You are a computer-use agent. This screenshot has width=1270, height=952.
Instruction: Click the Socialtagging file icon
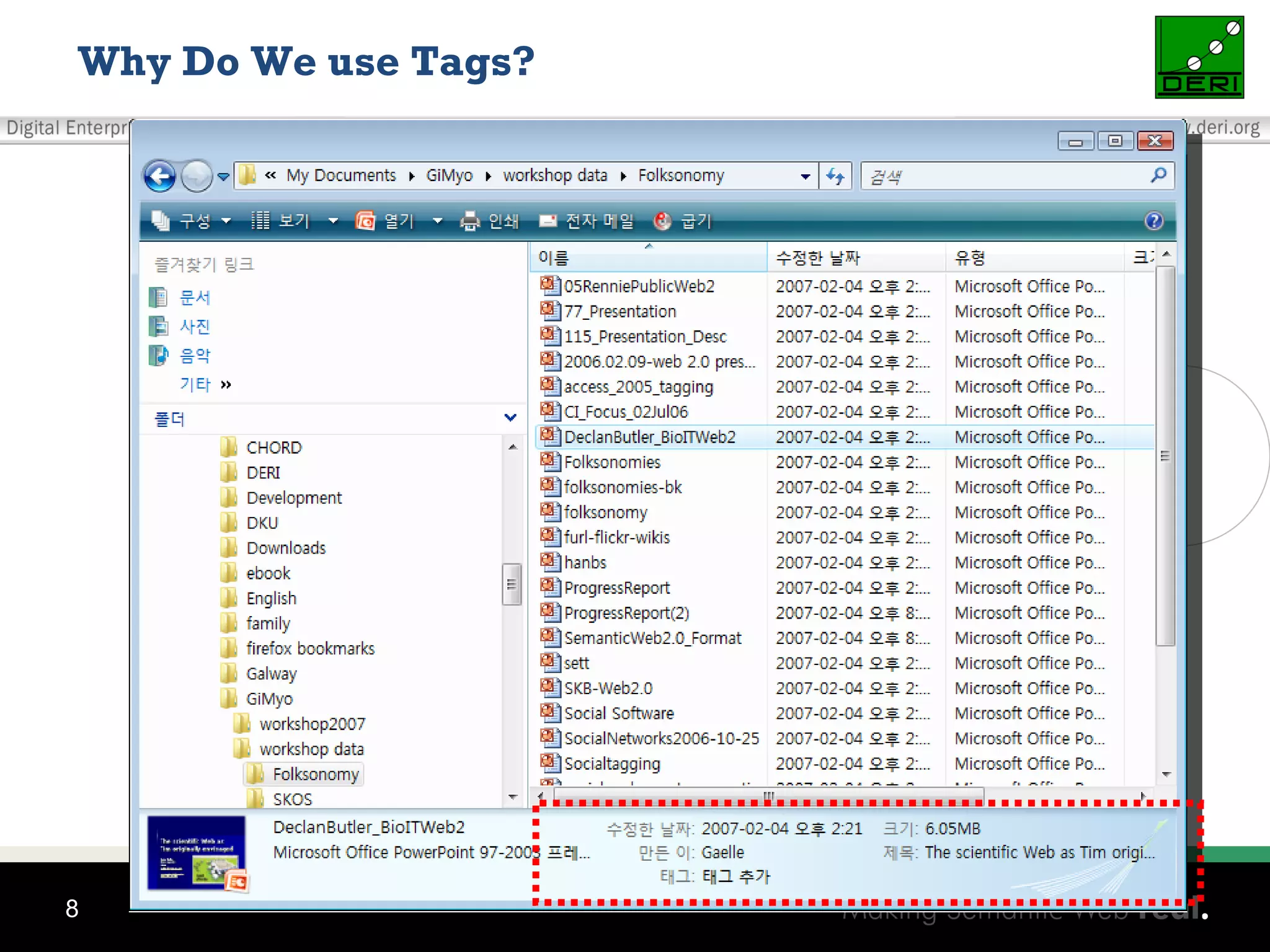(549, 763)
